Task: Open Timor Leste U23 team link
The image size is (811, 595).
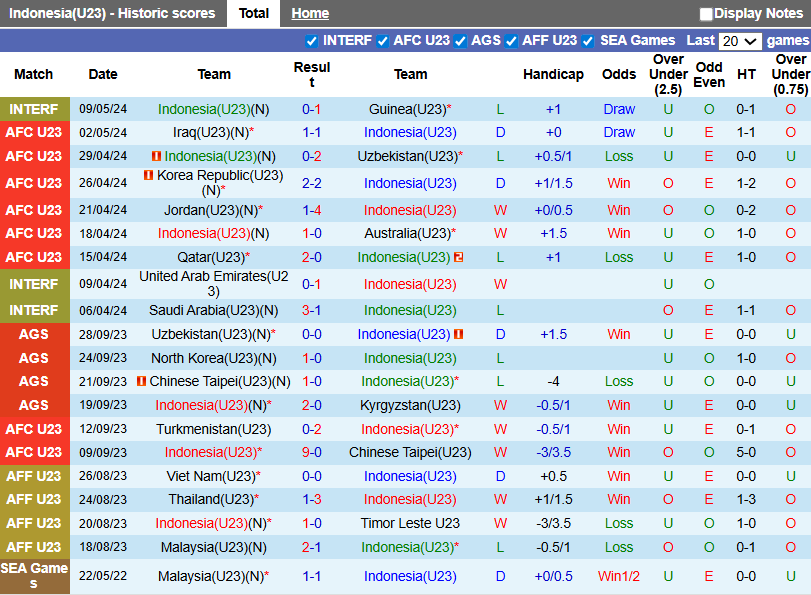Action: tap(410, 523)
